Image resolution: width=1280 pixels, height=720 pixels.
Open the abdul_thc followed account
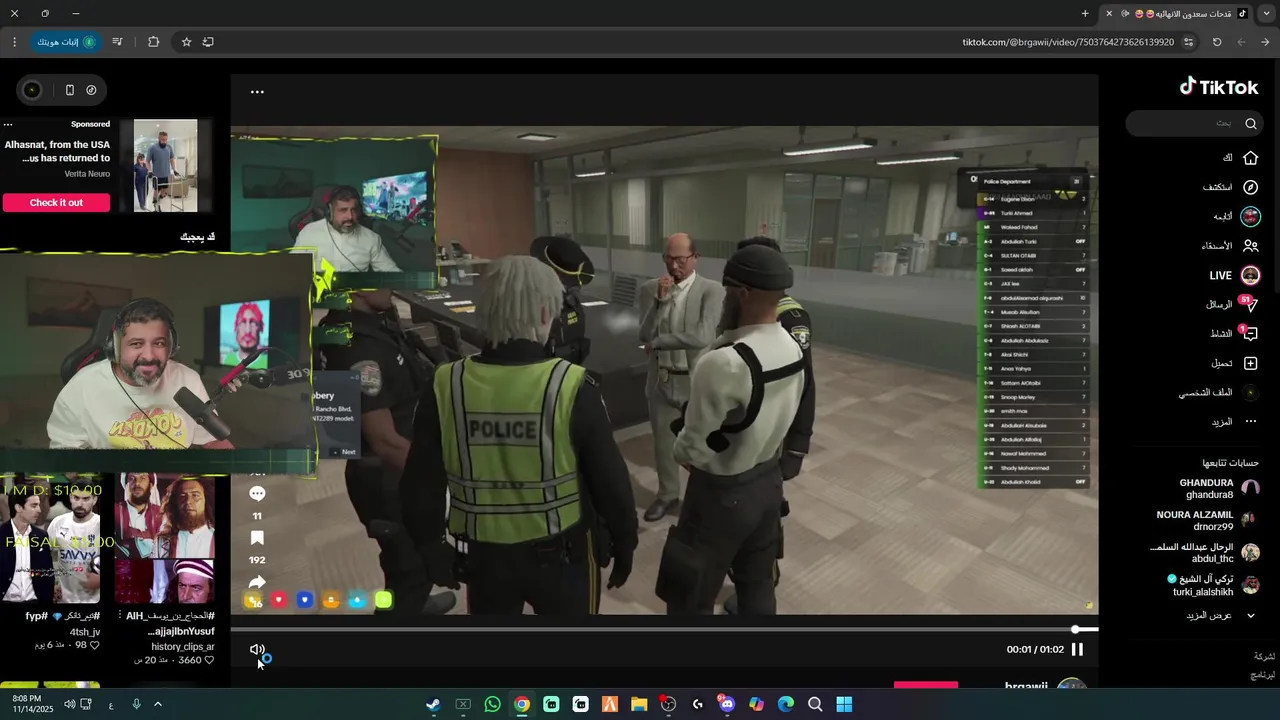[x=1205, y=553]
